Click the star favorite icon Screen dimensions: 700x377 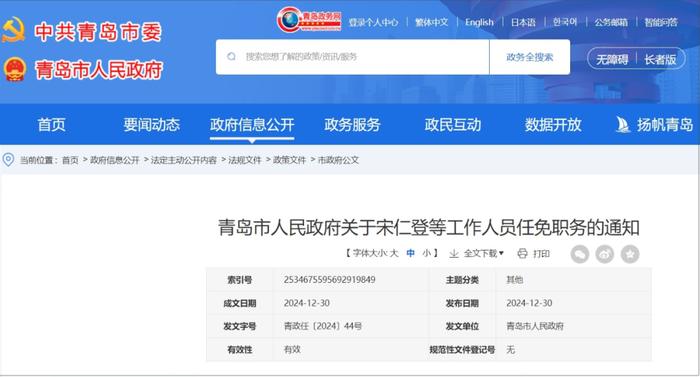(630, 254)
